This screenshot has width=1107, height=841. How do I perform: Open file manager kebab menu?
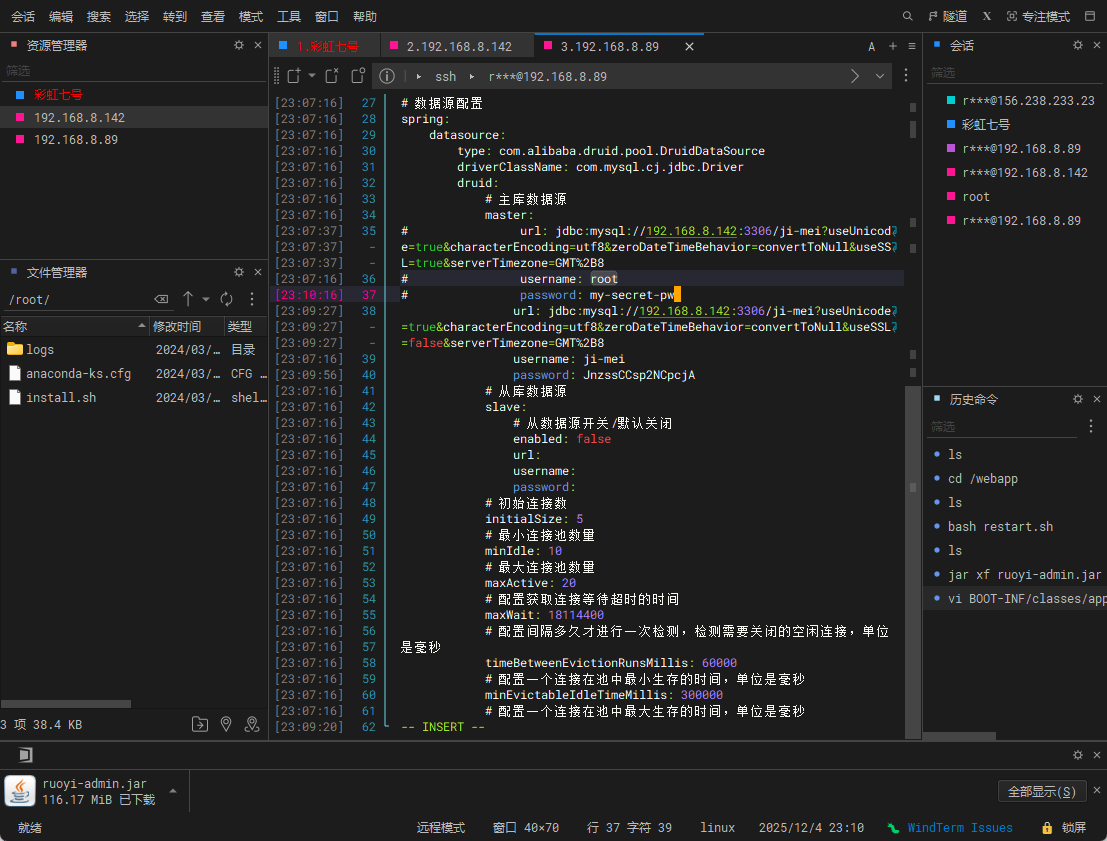(x=251, y=299)
